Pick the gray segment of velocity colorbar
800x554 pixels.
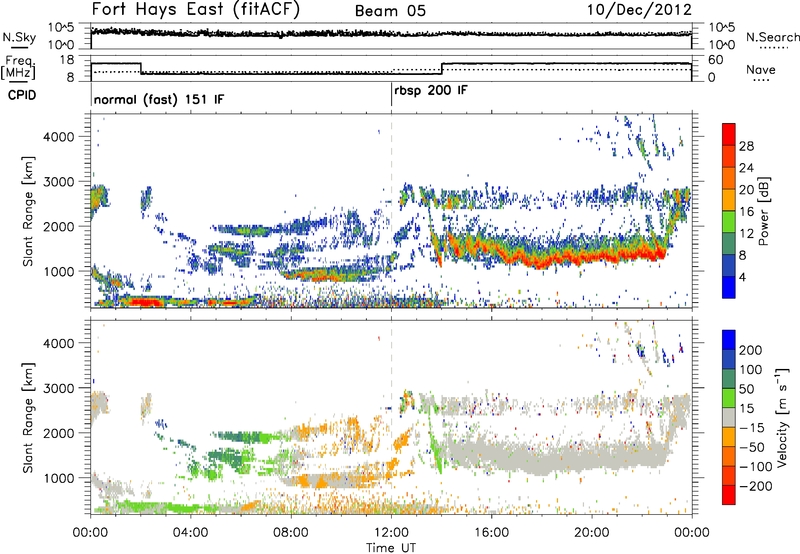tap(729, 417)
